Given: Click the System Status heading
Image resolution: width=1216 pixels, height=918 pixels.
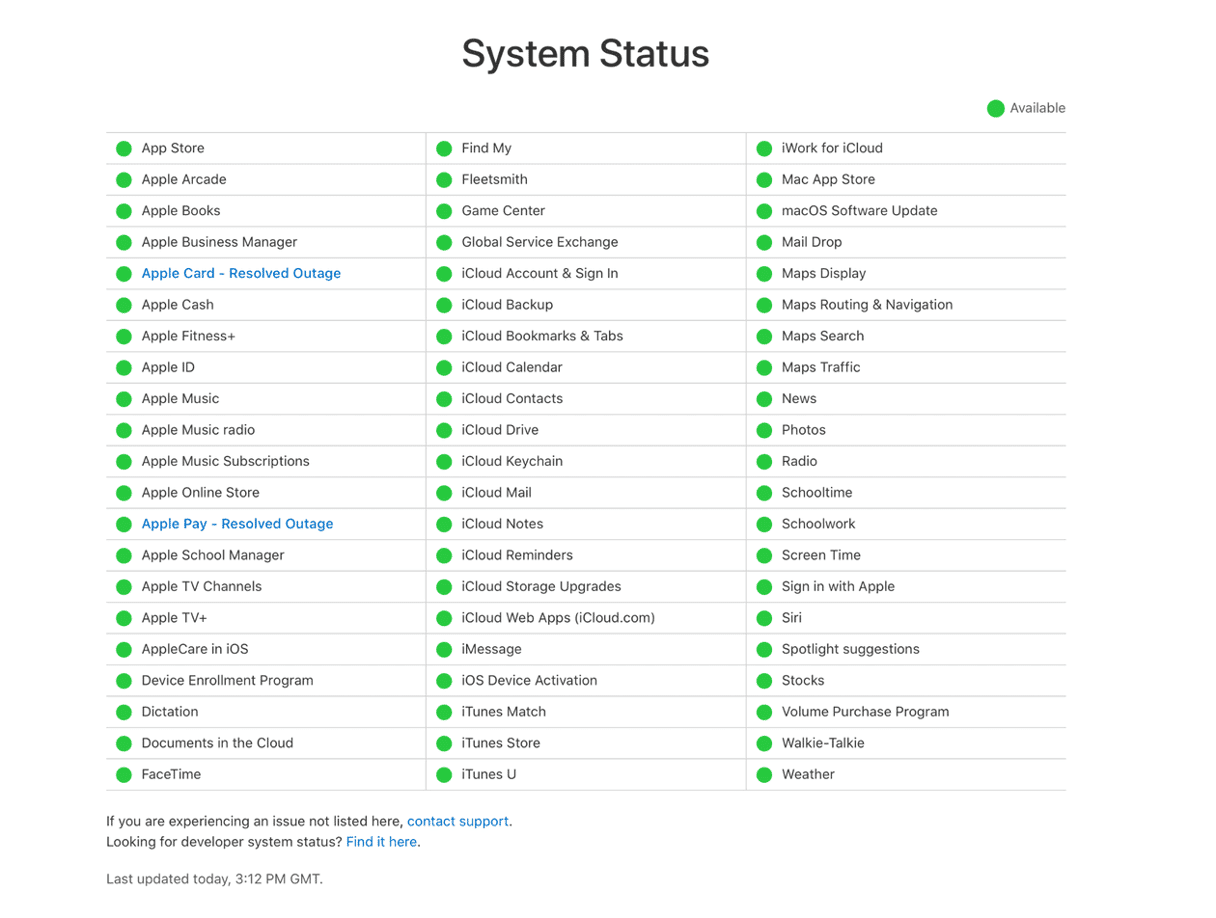Looking at the screenshot, I should (585, 54).
